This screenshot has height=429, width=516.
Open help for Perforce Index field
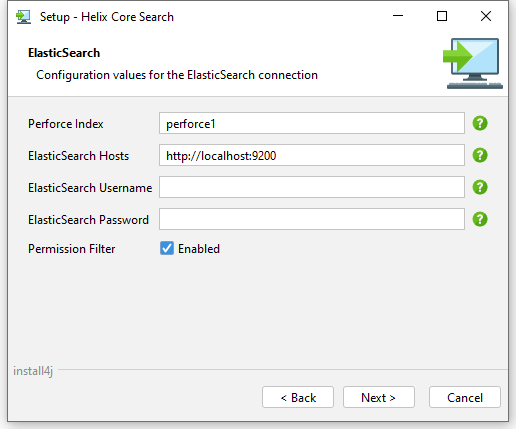click(x=480, y=123)
